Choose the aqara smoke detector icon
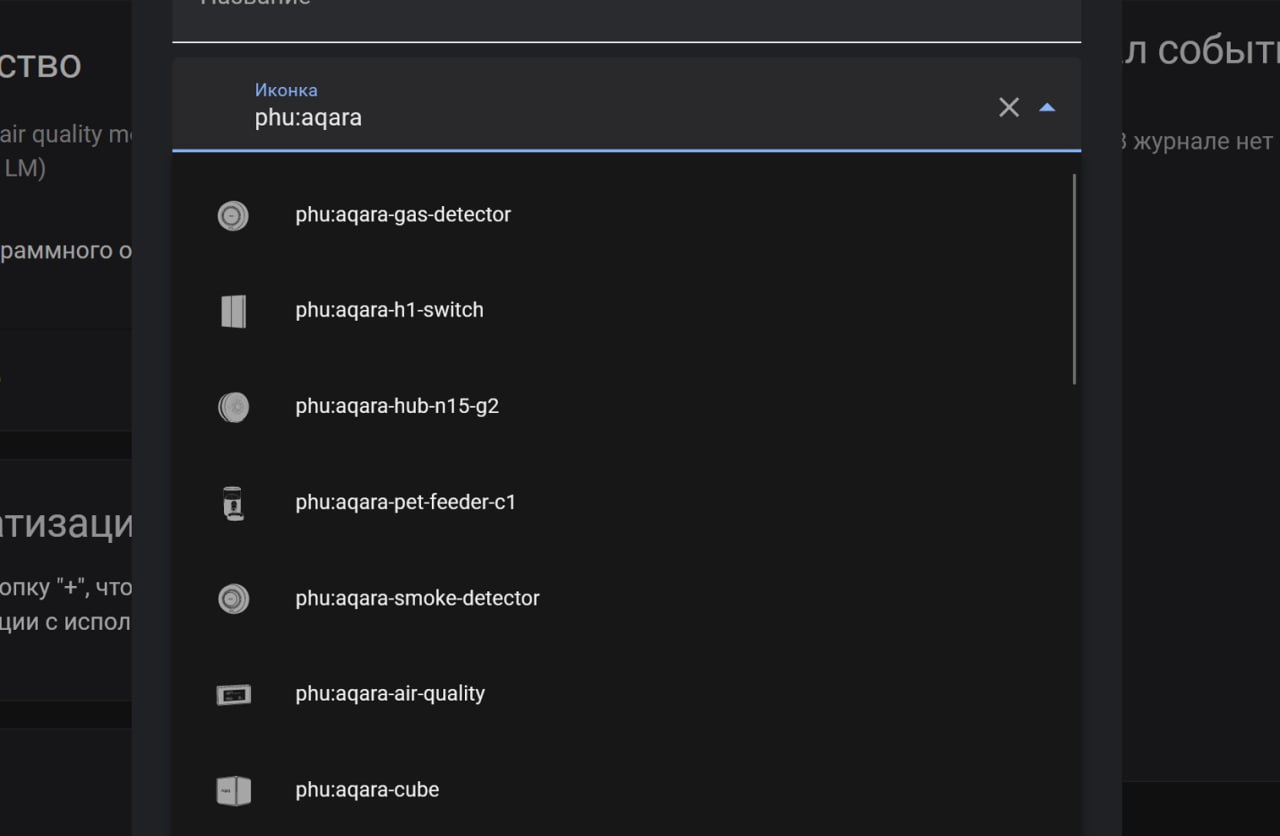 (x=233, y=599)
